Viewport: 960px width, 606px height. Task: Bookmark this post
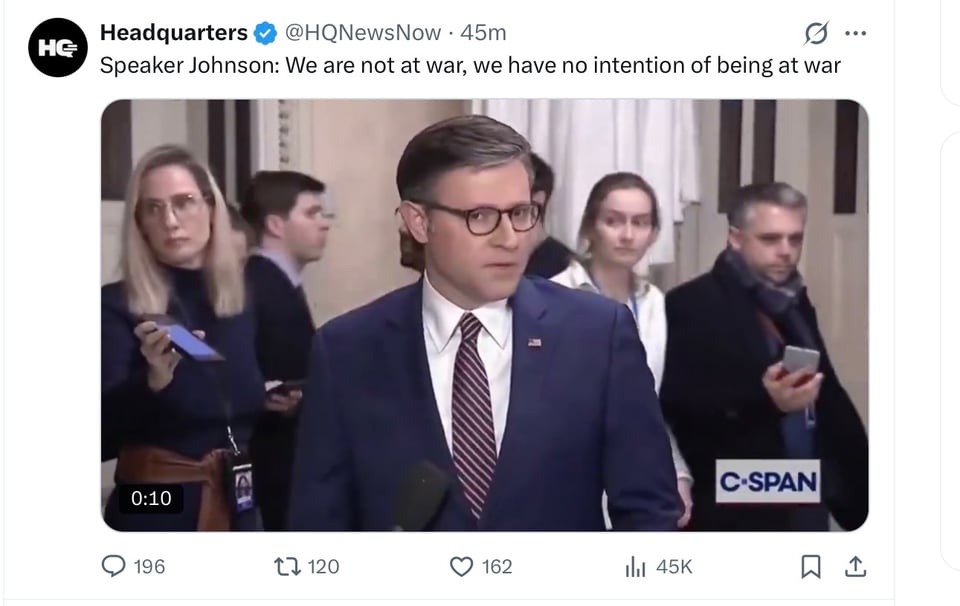tap(811, 567)
